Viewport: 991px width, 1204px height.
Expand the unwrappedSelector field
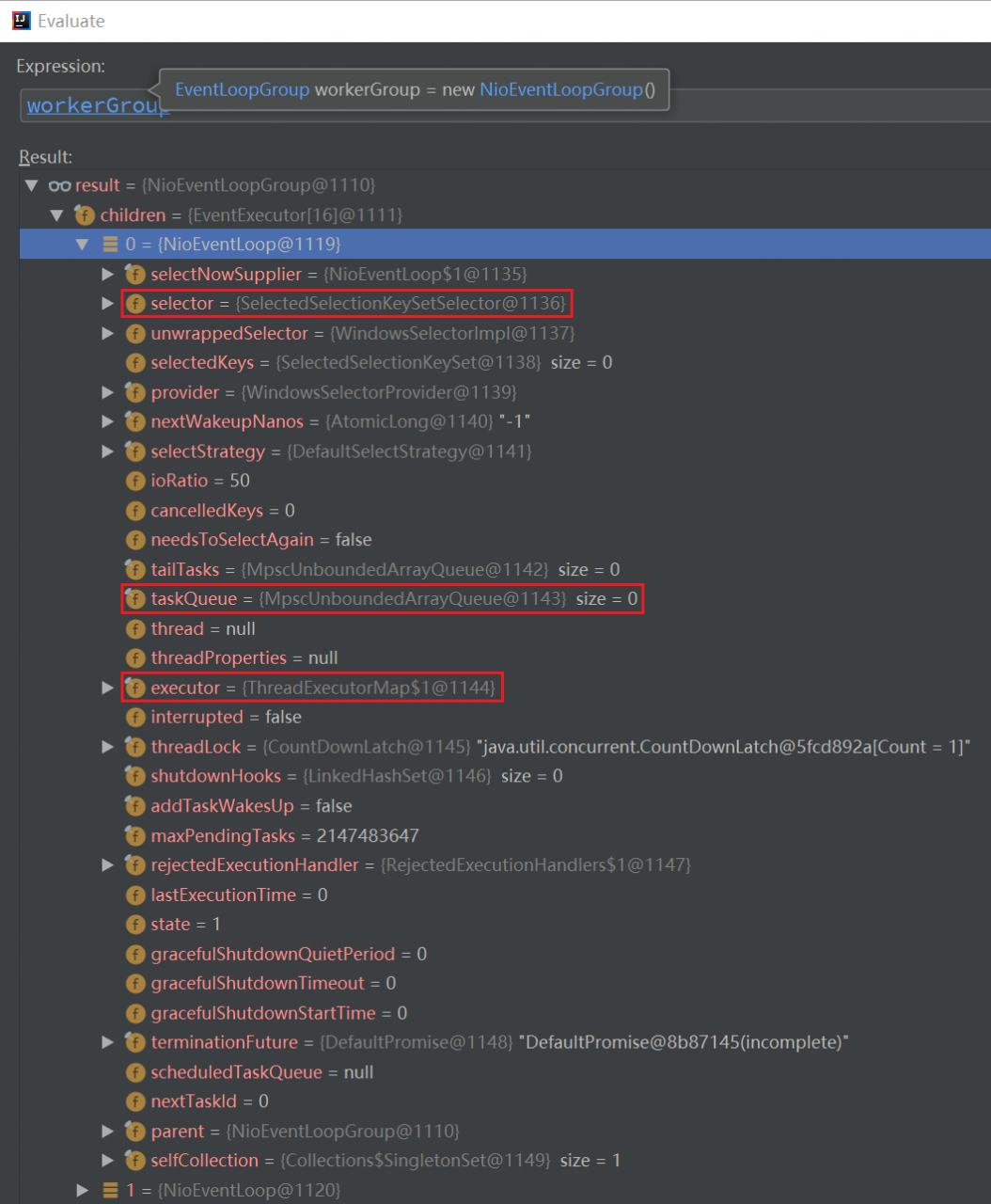pos(108,334)
